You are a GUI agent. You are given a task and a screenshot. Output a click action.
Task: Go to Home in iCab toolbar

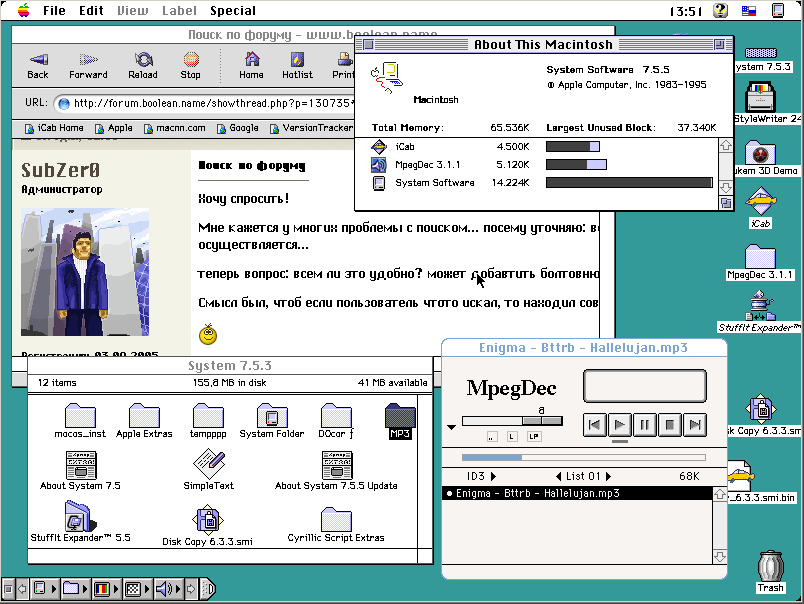click(251, 66)
